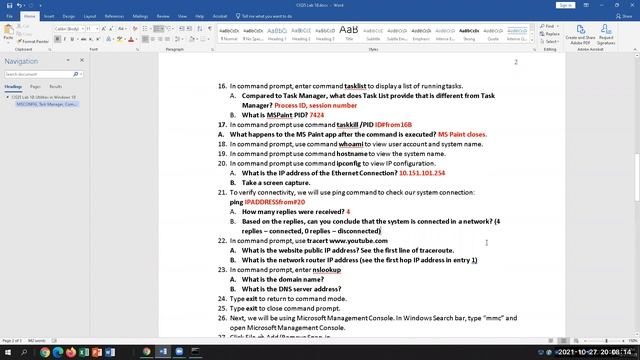Click the Justify alignment icon
The height and width of the screenshot is (360, 640).
click(x=167, y=39)
